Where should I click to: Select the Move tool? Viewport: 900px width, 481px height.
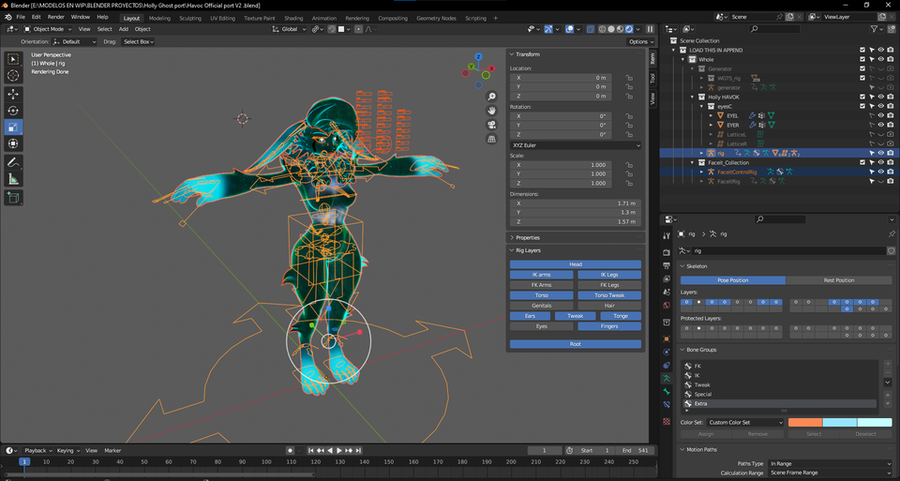[x=13, y=94]
